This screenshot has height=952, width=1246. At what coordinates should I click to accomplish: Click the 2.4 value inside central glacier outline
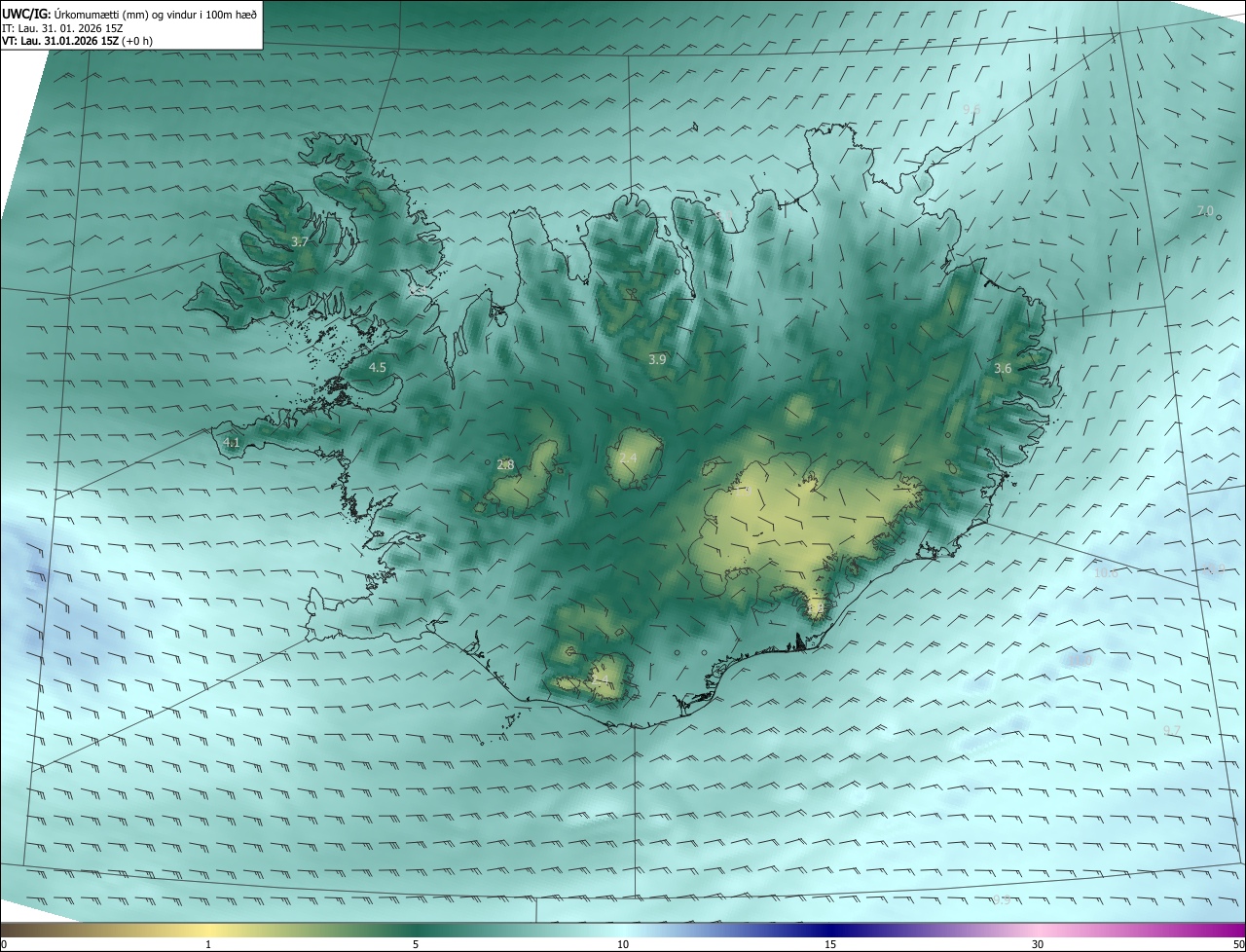(x=628, y=458)
